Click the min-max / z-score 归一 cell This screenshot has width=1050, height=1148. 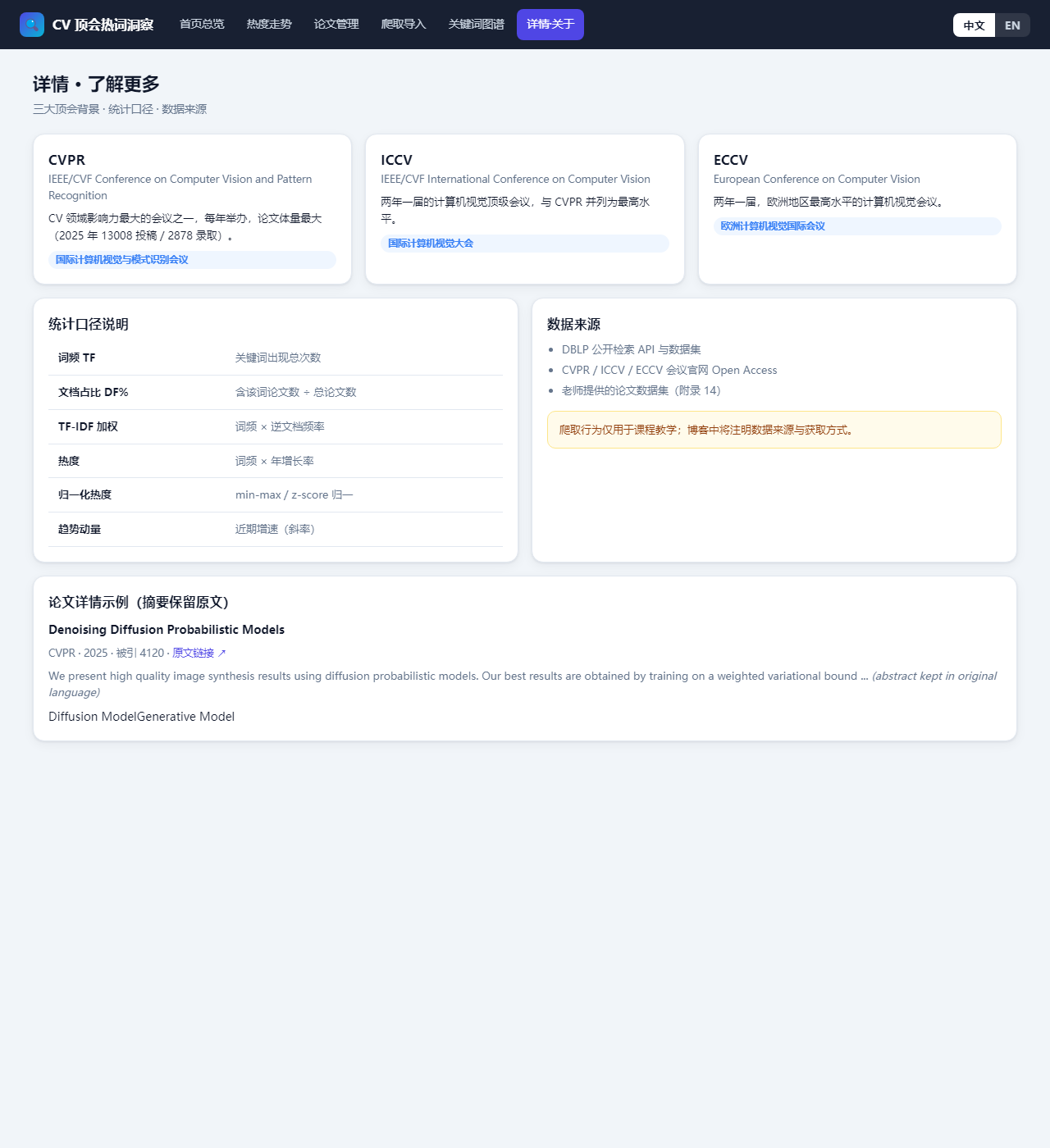coord(294,494)
